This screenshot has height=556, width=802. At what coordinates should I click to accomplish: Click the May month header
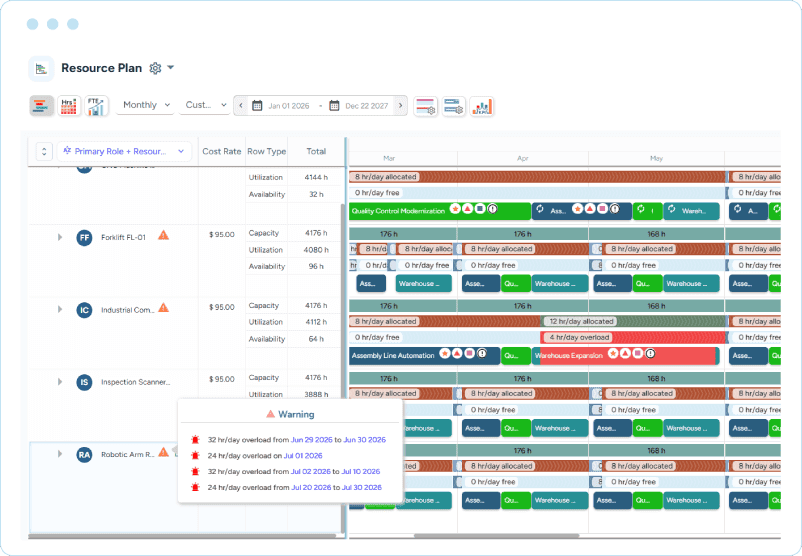click(656, 159)
